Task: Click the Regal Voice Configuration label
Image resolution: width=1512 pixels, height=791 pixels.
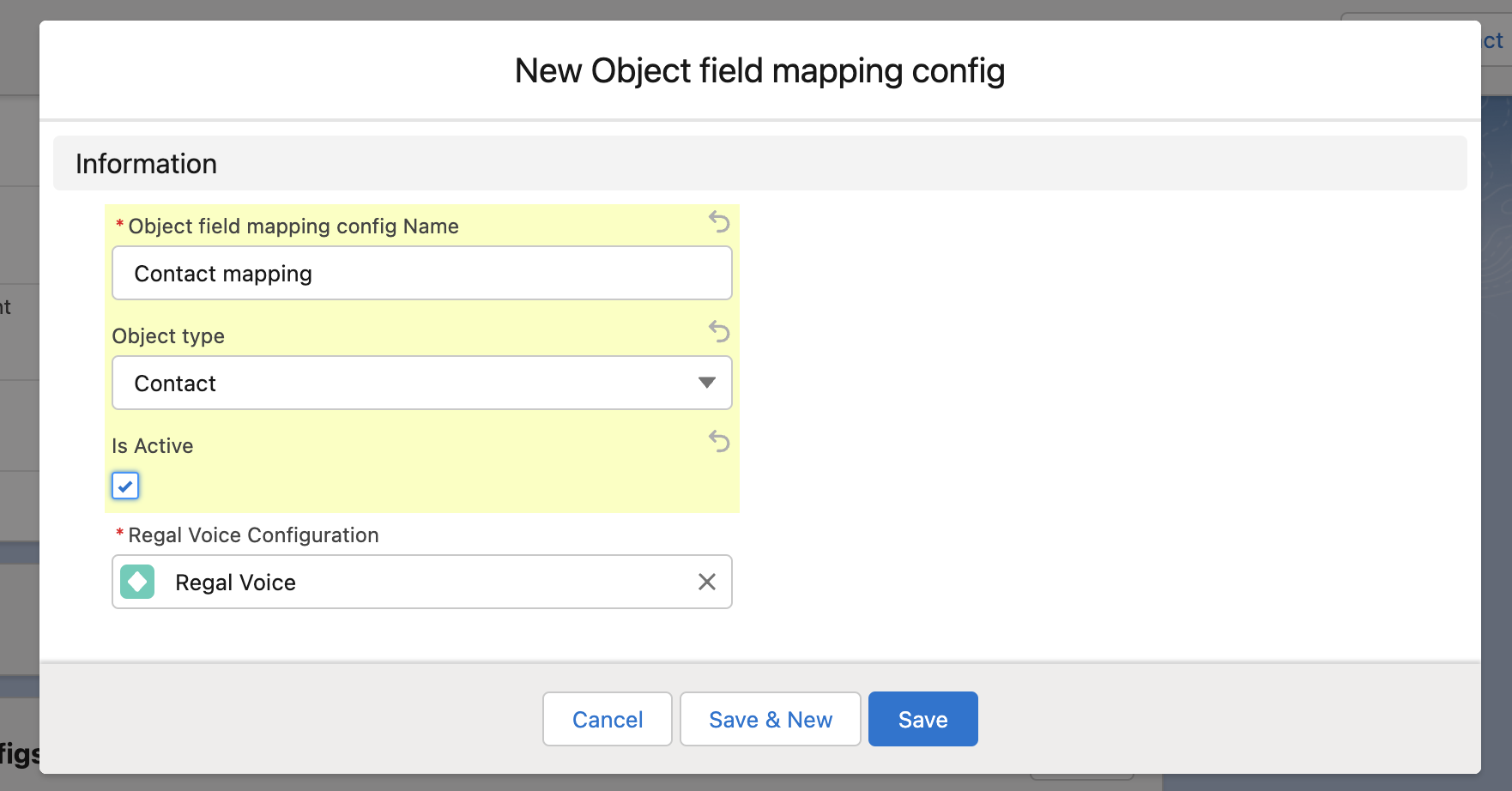Action: [253, 535]
